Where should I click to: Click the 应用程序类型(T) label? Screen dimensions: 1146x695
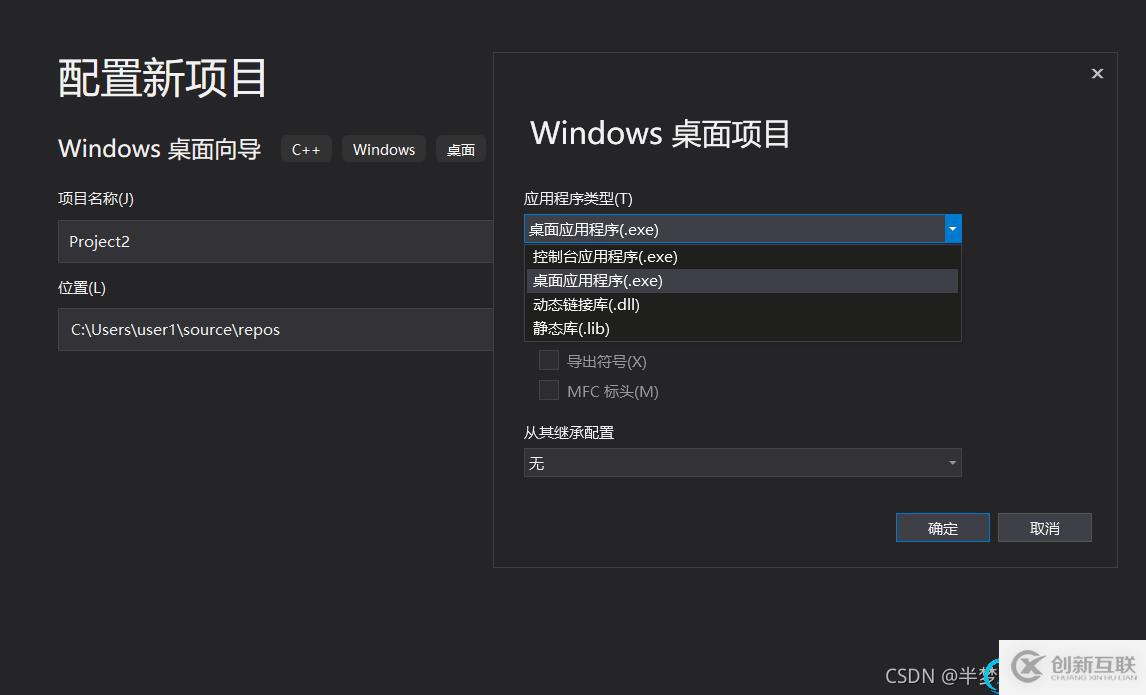pyautogui.click(x=578, y=199)
